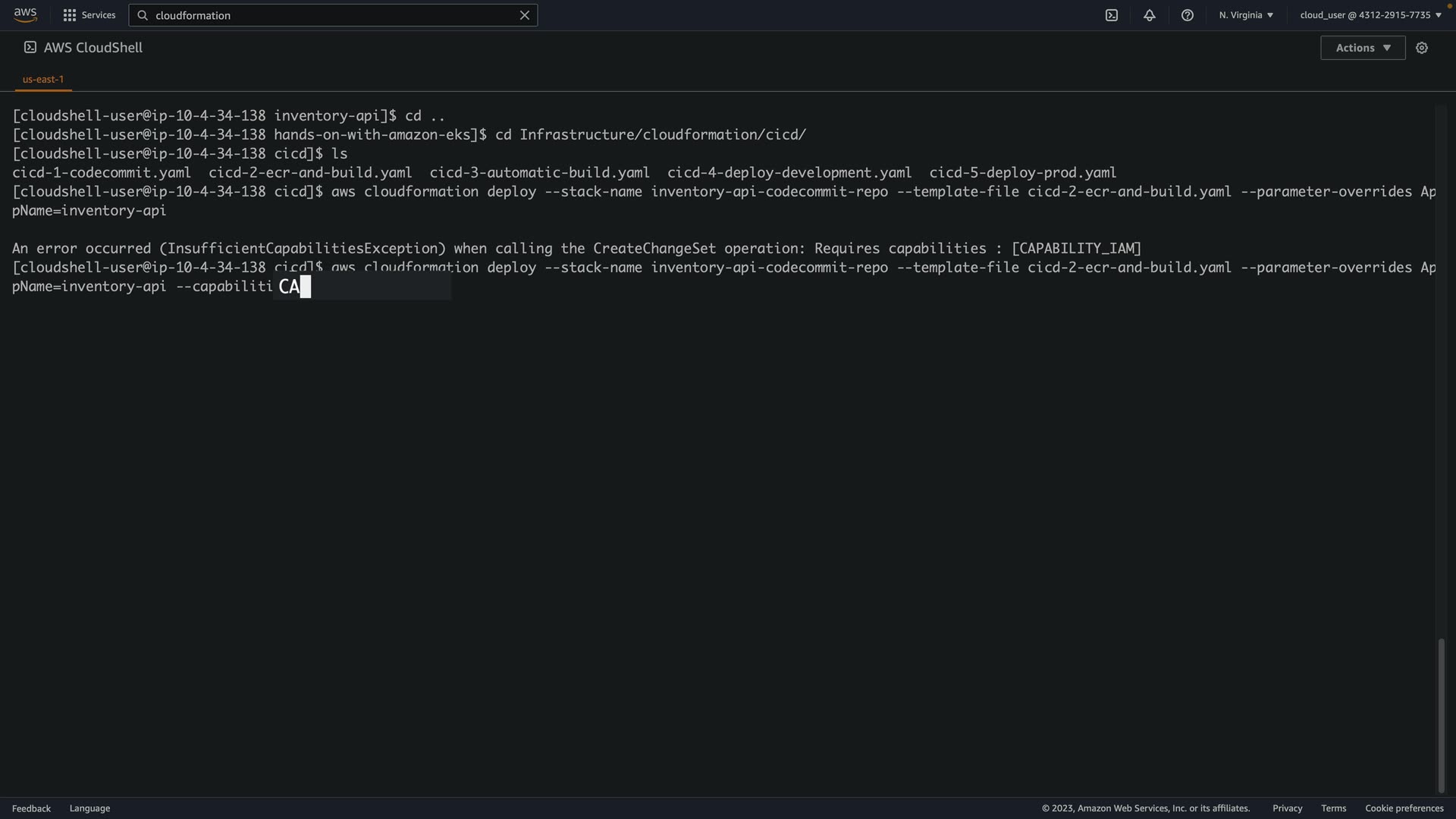Expand the N. Virginia region dropdown
Viewport: 1456px width, 819px height.
pyautogui.click(x=1246, y=15)
